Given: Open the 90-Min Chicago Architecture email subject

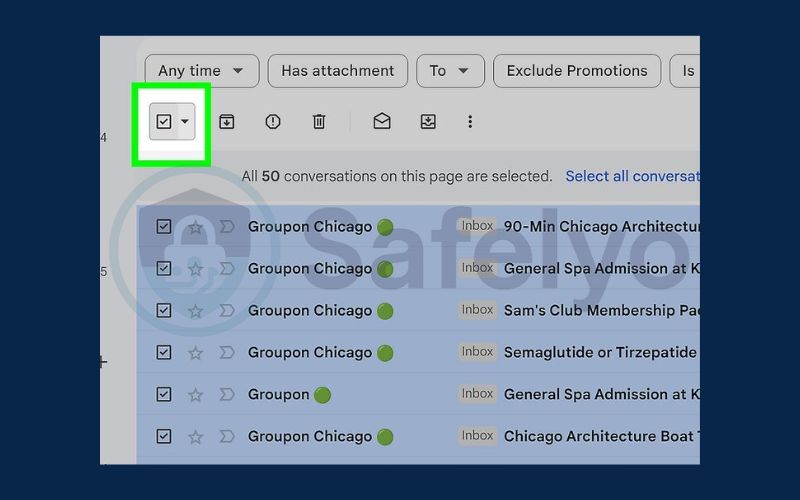Looking at the screenshot, I should (x=602, y=227).
